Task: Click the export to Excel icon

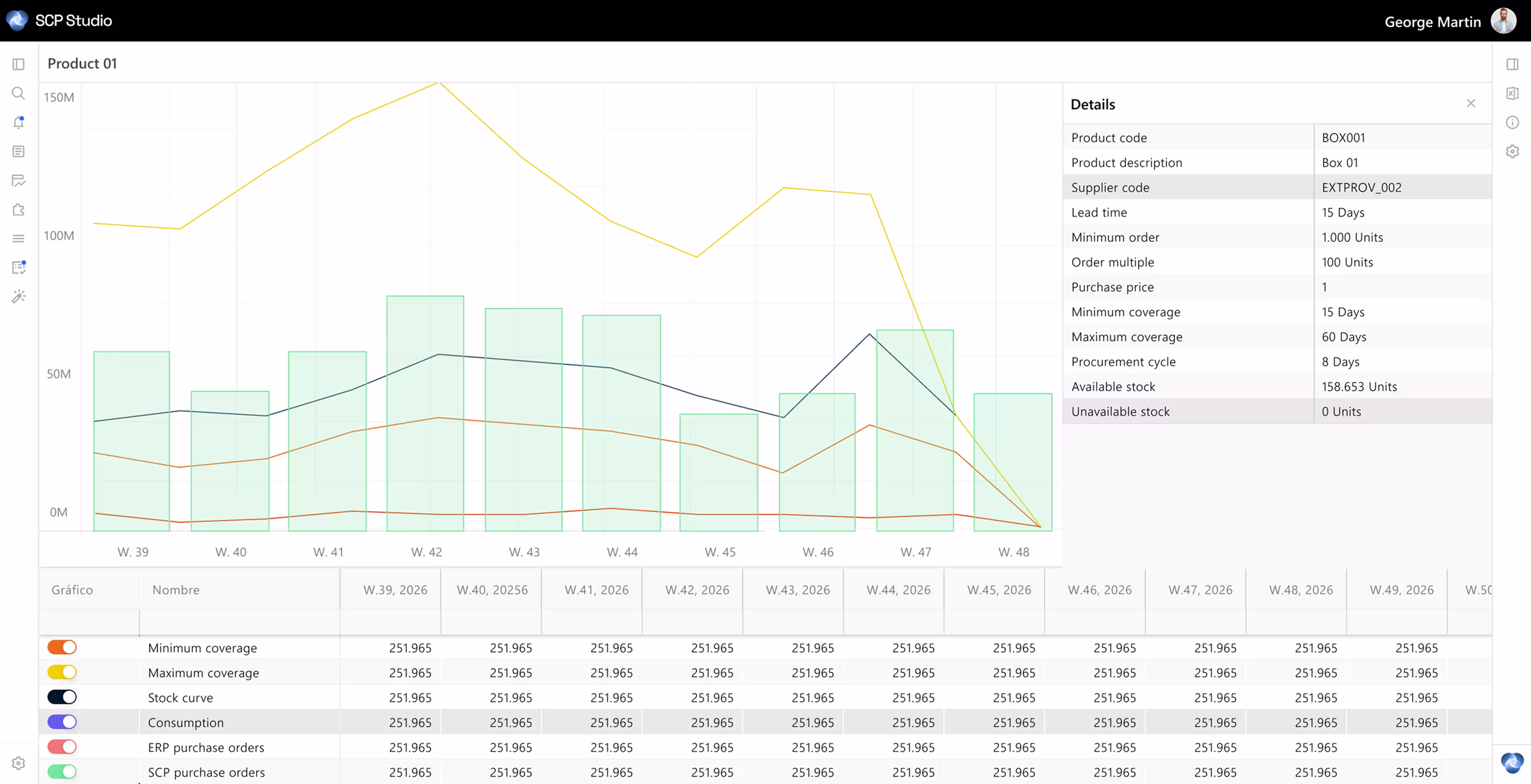Action: point(1513,93)
